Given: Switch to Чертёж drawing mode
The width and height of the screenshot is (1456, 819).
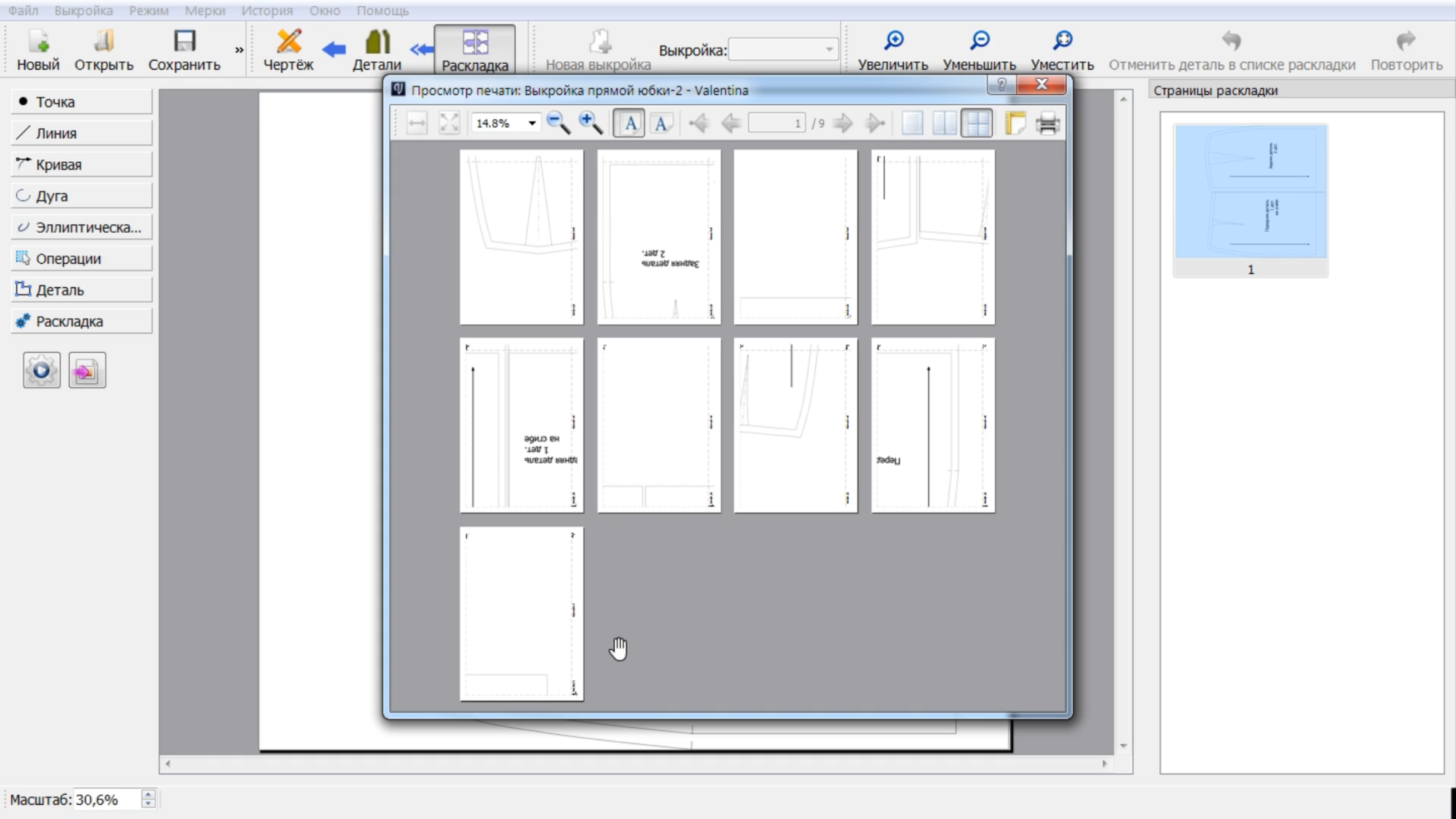Looking at the screenshot, I should [288, 50].
